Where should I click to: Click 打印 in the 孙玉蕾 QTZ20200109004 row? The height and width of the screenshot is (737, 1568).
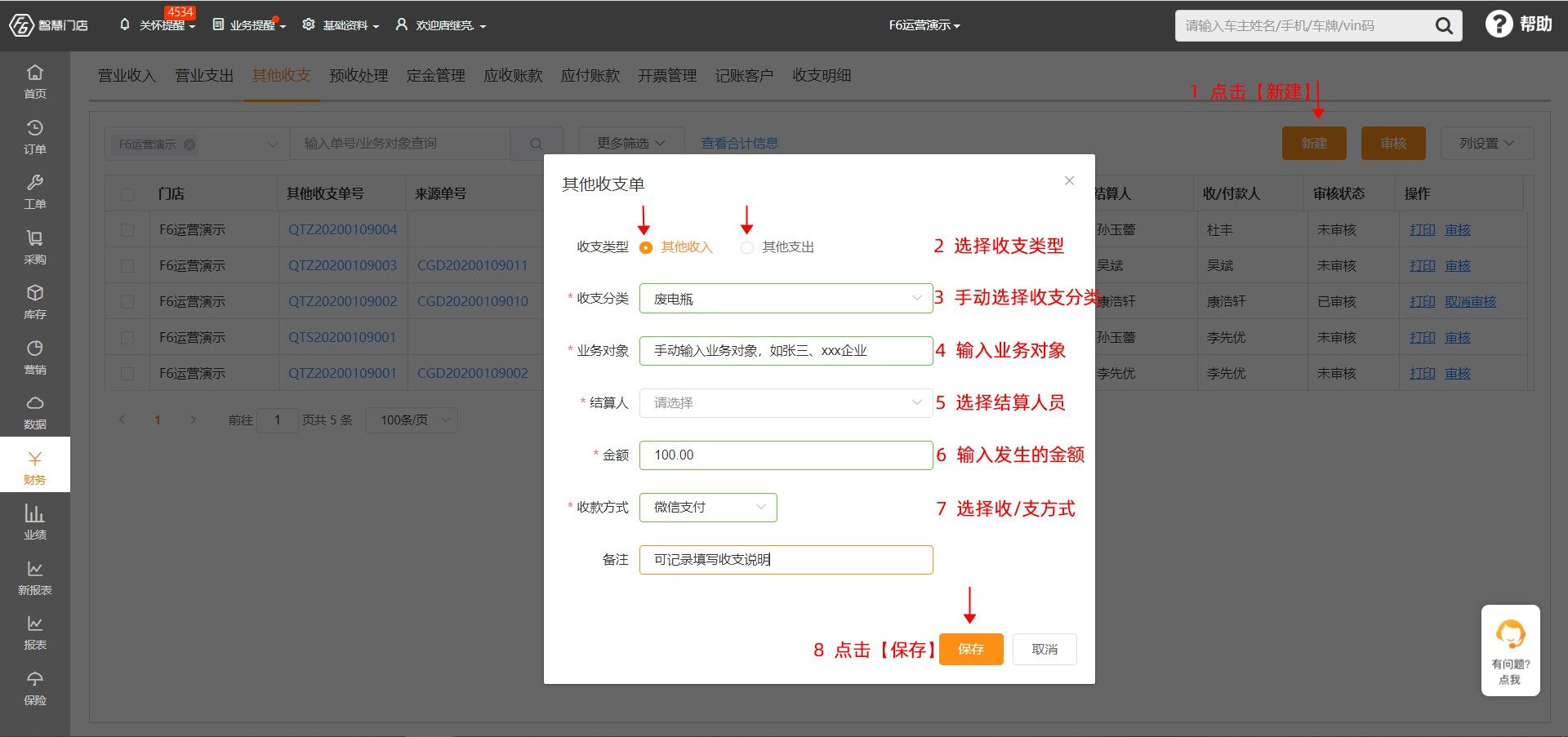coord(1422,230)
